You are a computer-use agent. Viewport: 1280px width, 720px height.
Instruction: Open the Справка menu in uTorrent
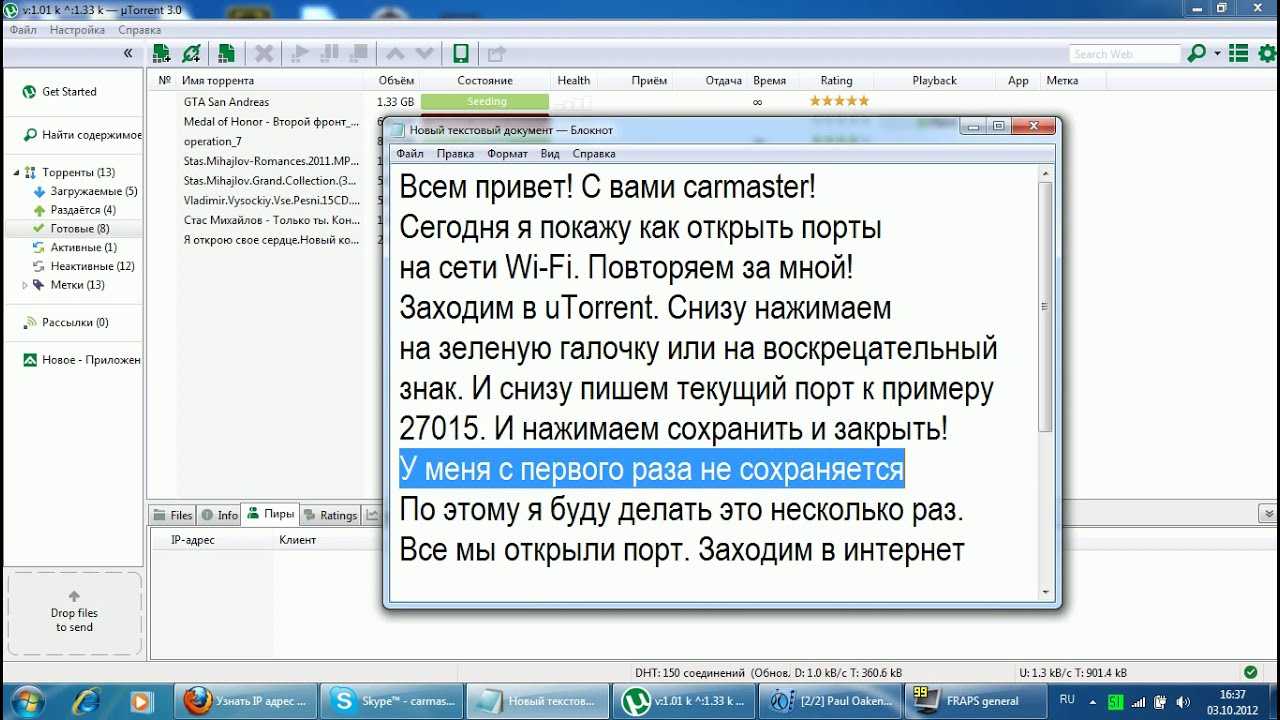[x=139, y=30]
